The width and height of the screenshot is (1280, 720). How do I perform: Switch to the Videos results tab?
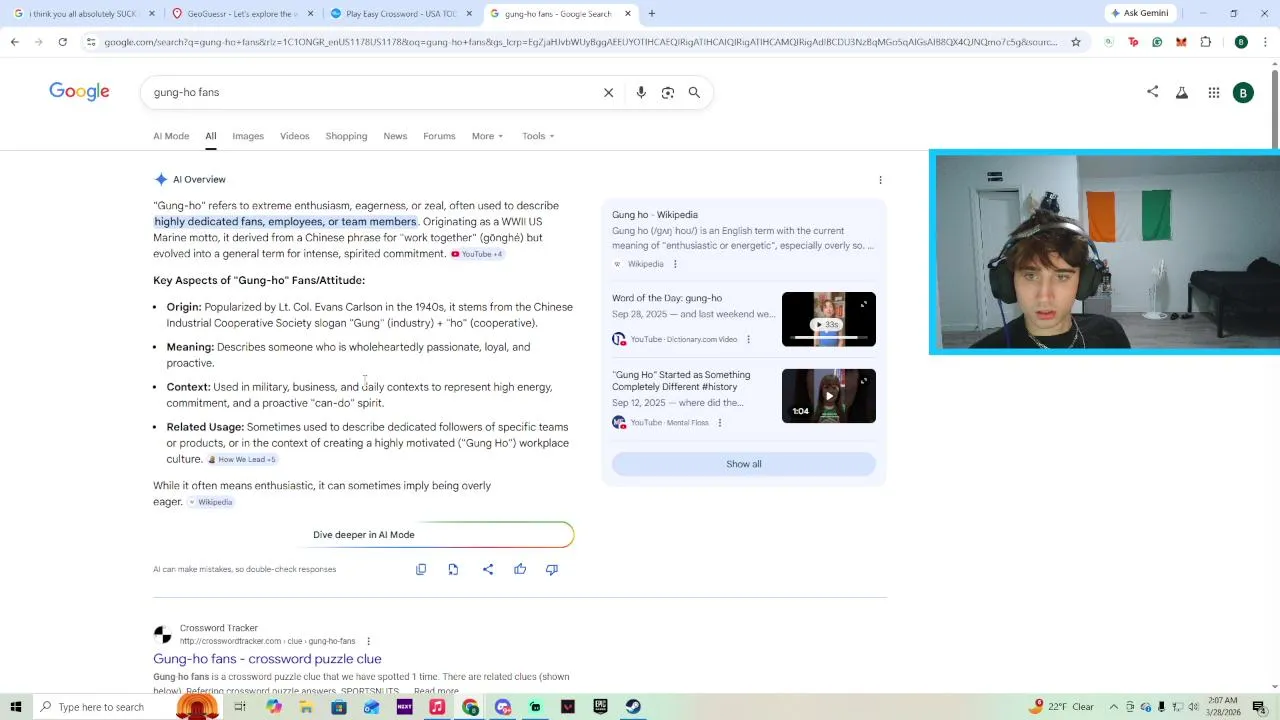point(294,136)
